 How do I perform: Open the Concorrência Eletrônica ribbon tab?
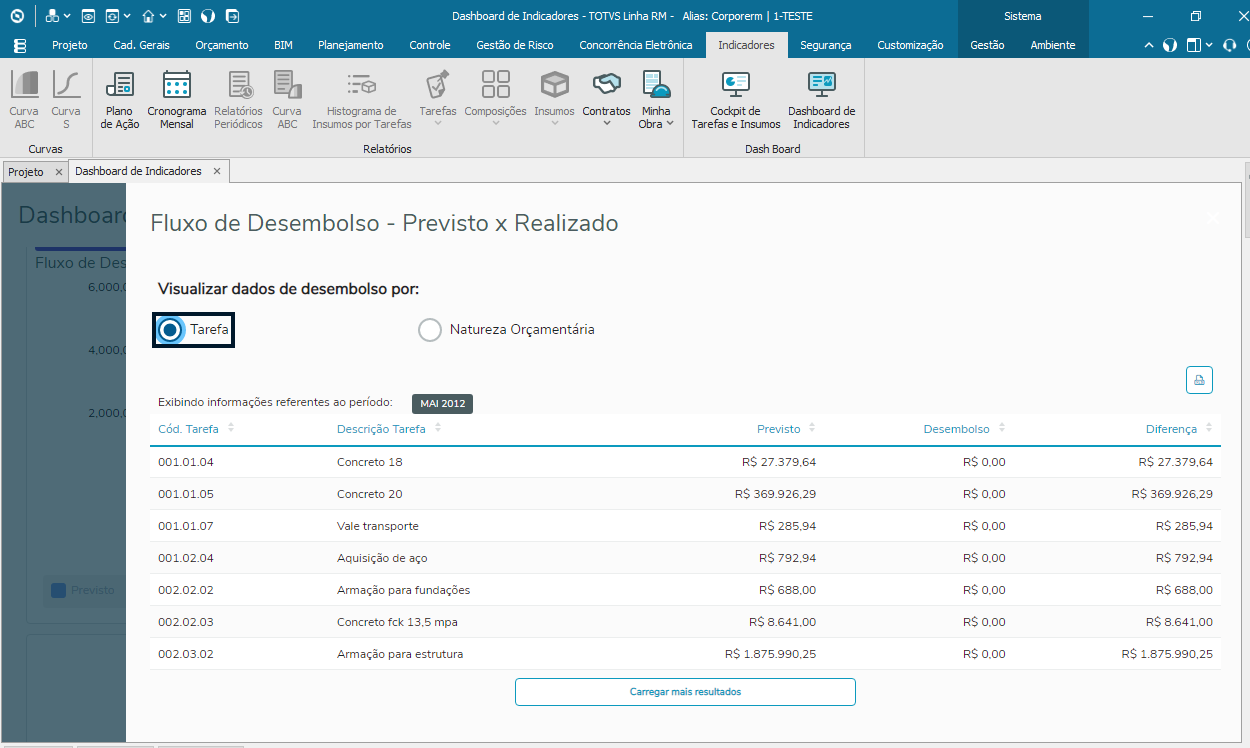[636, 45]
